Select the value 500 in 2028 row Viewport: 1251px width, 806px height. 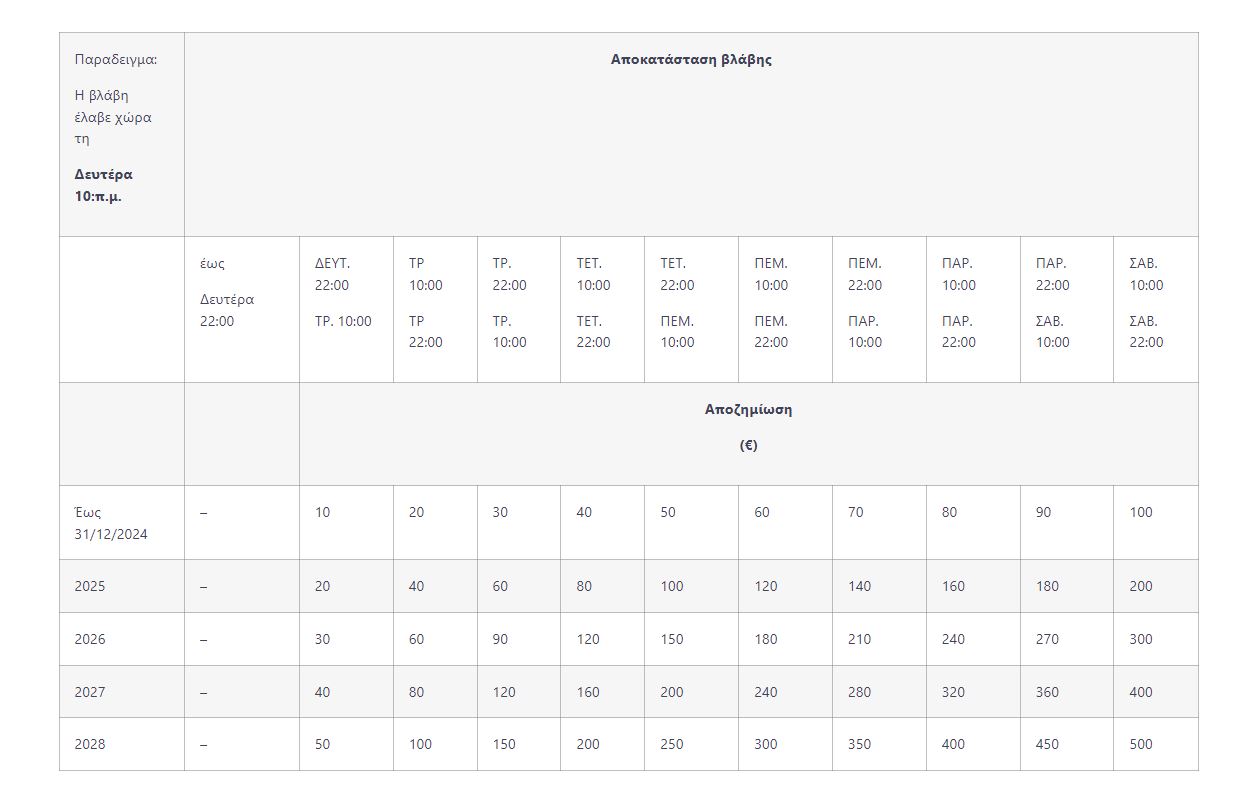coord(1141,744)
